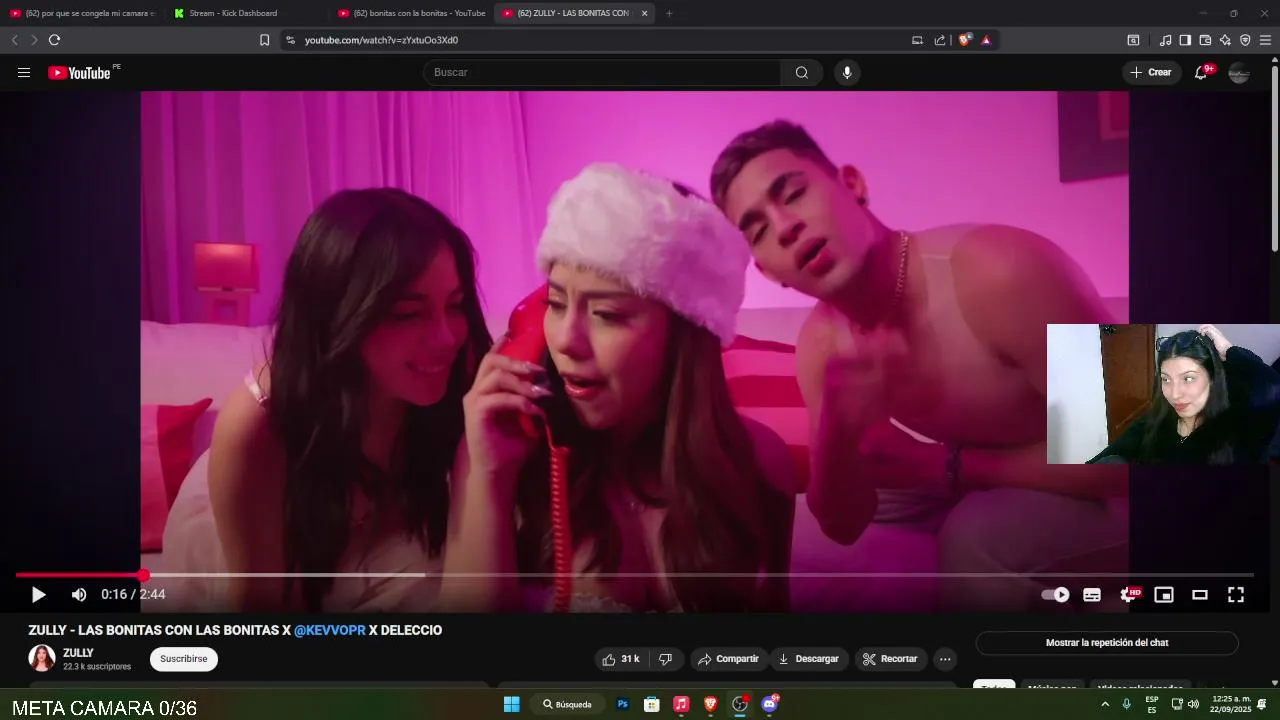Switch to Stream - Kick Dashboard tab
Screen dimensions: 1280x720
246,13
